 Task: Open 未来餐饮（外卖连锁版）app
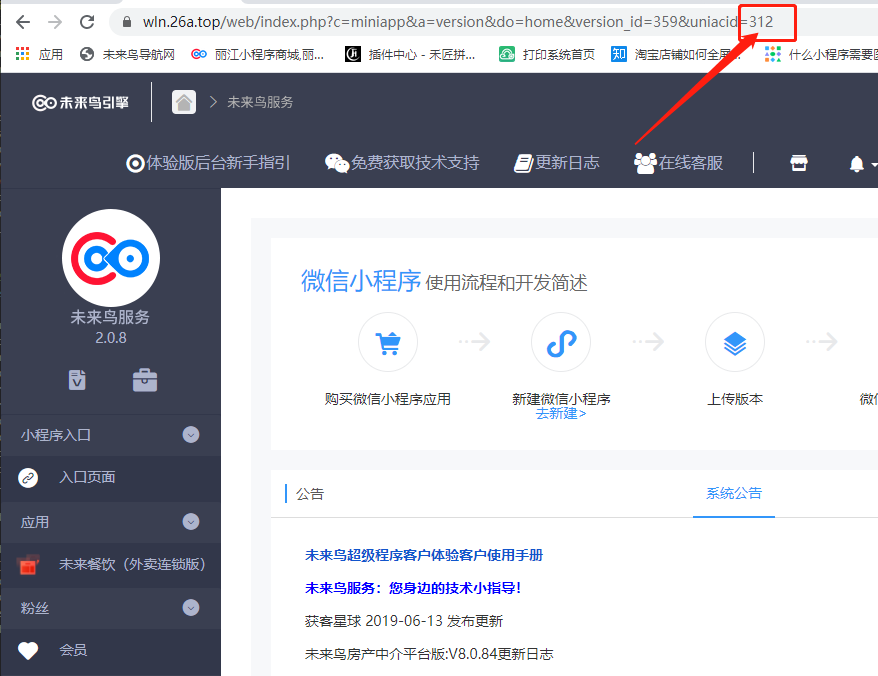(132, 564)
